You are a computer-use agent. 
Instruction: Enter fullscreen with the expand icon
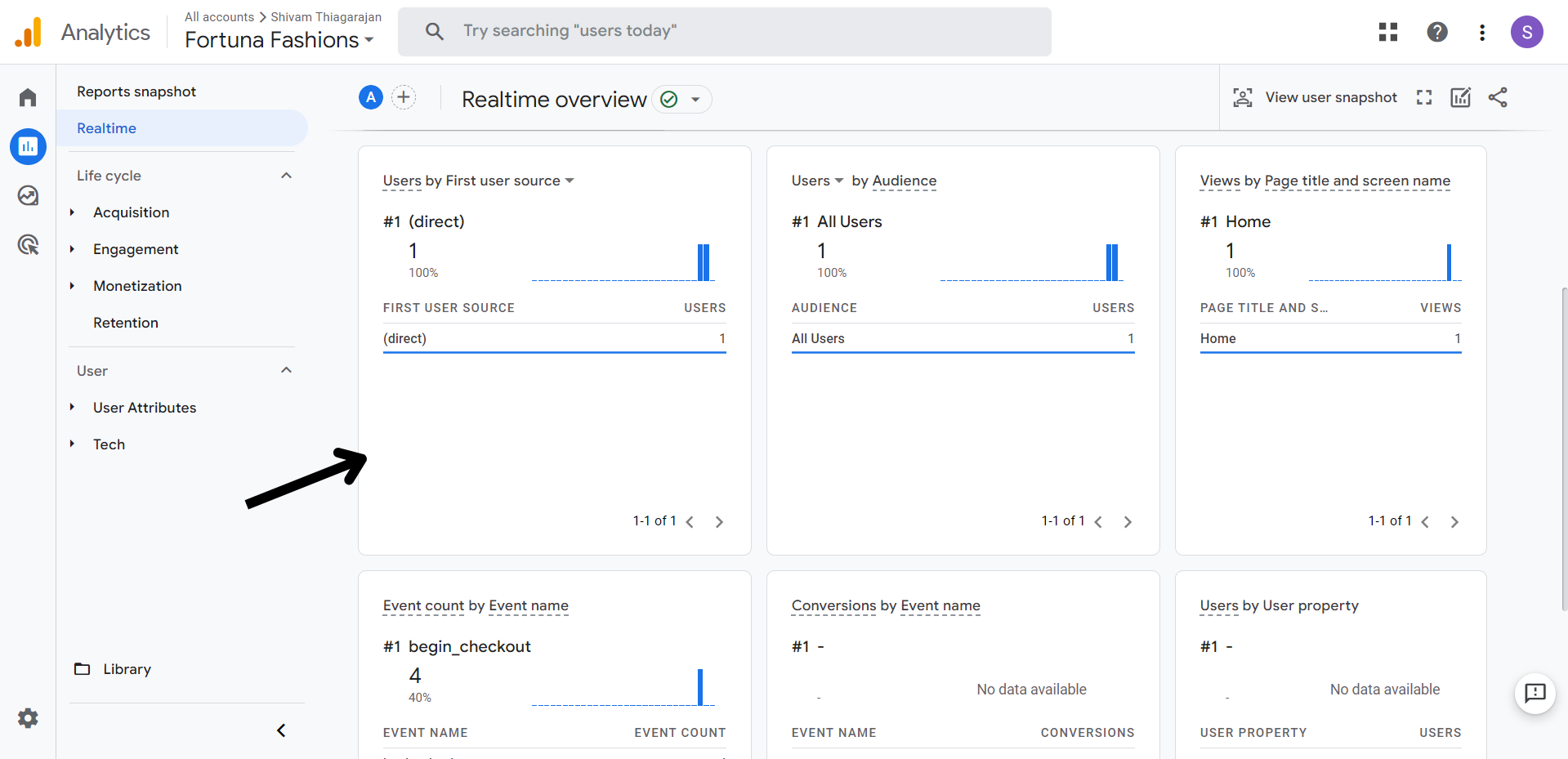1423,97
